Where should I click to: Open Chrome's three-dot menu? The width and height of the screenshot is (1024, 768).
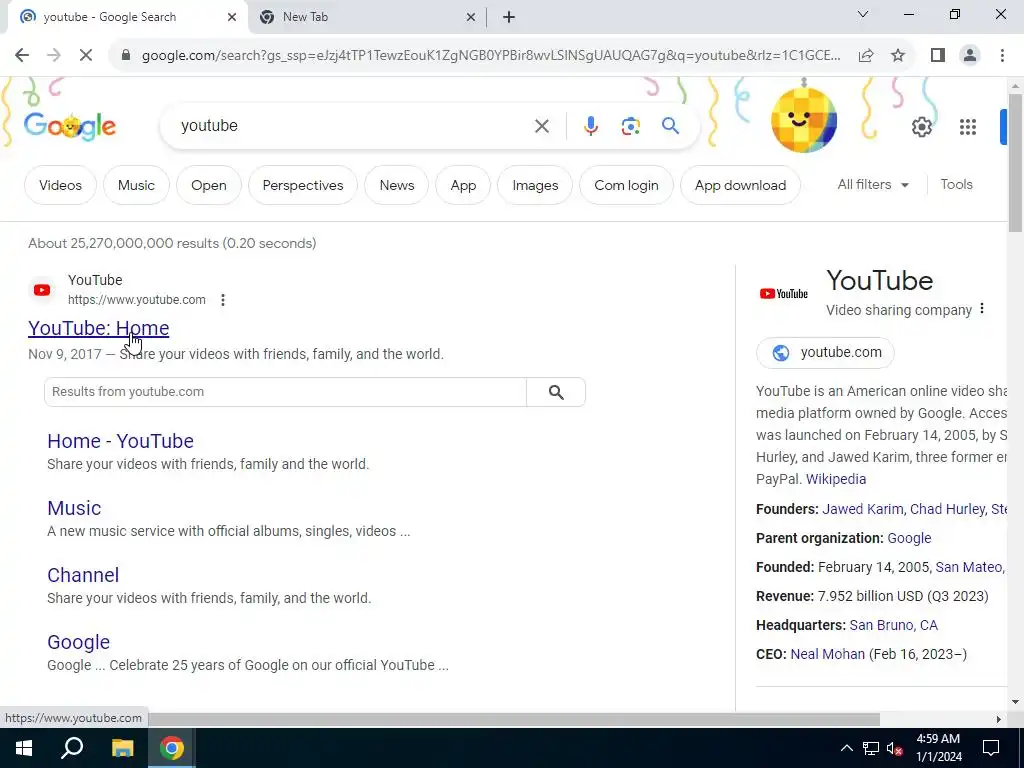[1002, 56]
